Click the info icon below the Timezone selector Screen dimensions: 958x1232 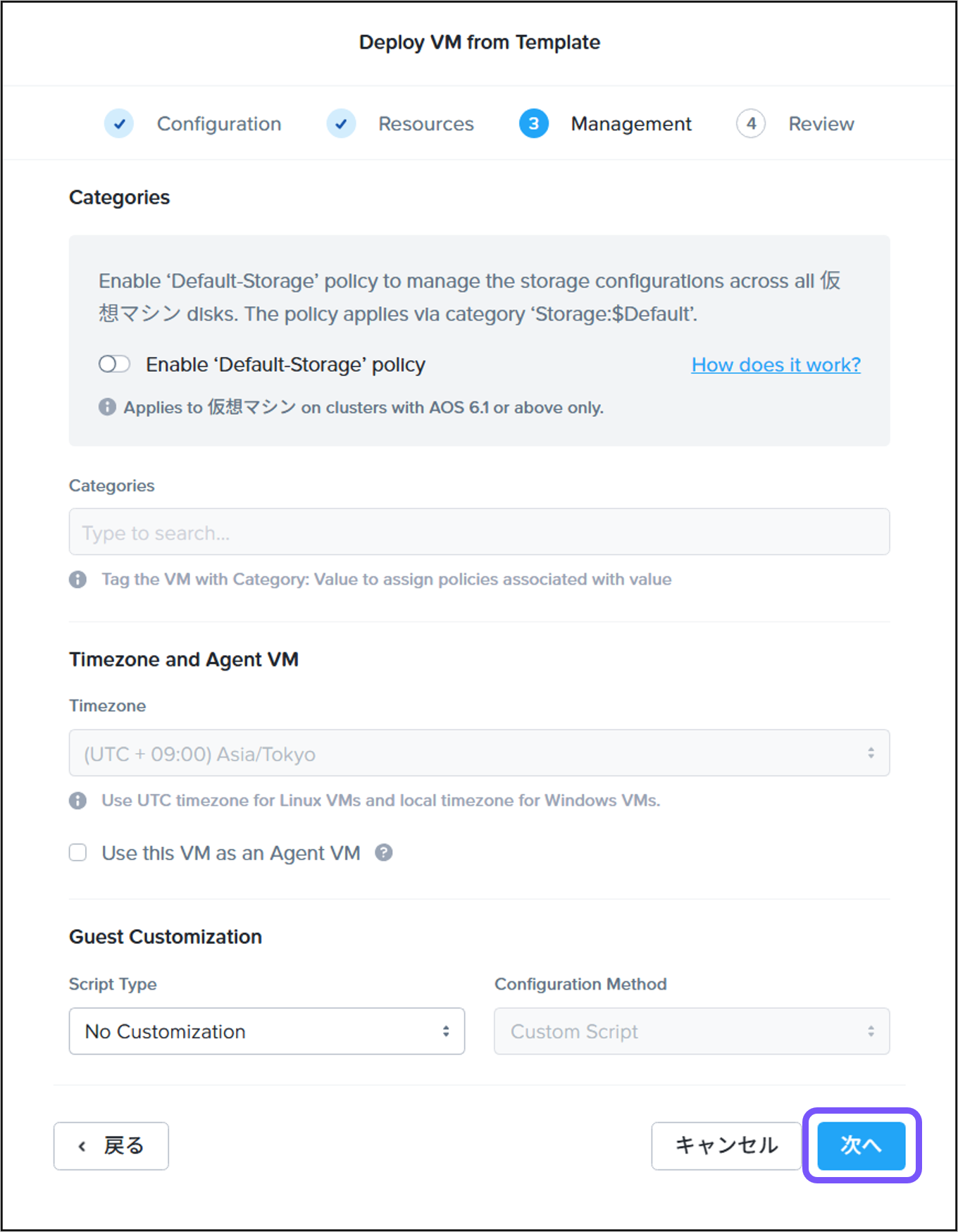(77, 800)
